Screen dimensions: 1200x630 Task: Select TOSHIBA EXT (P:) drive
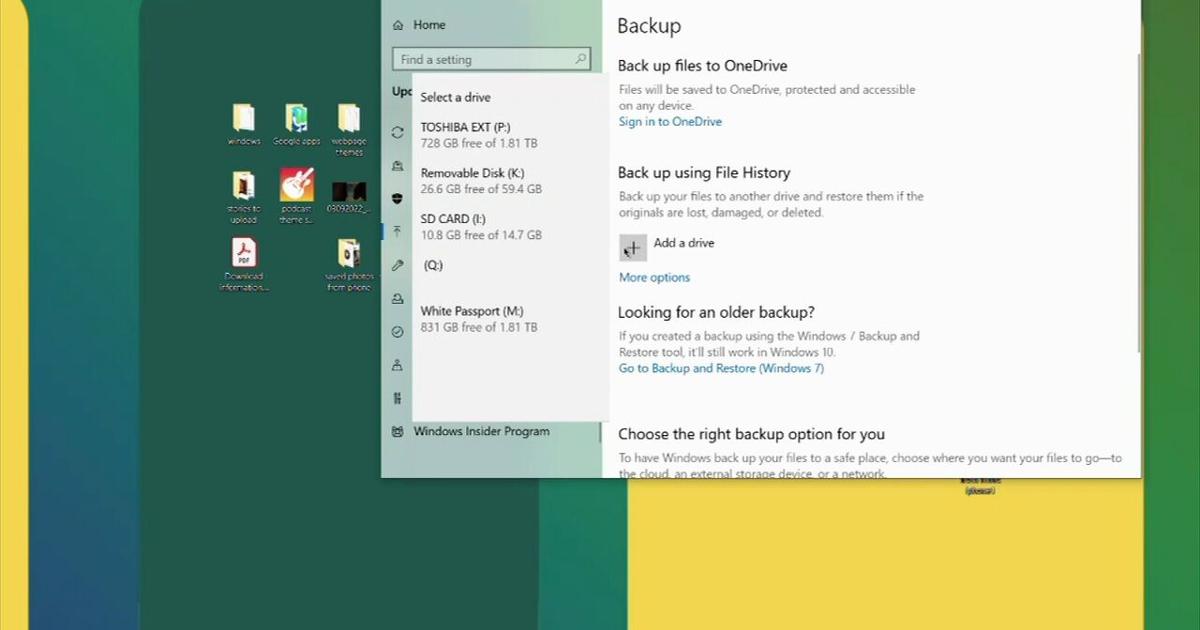pyautogui.click(x=510, y=135)
